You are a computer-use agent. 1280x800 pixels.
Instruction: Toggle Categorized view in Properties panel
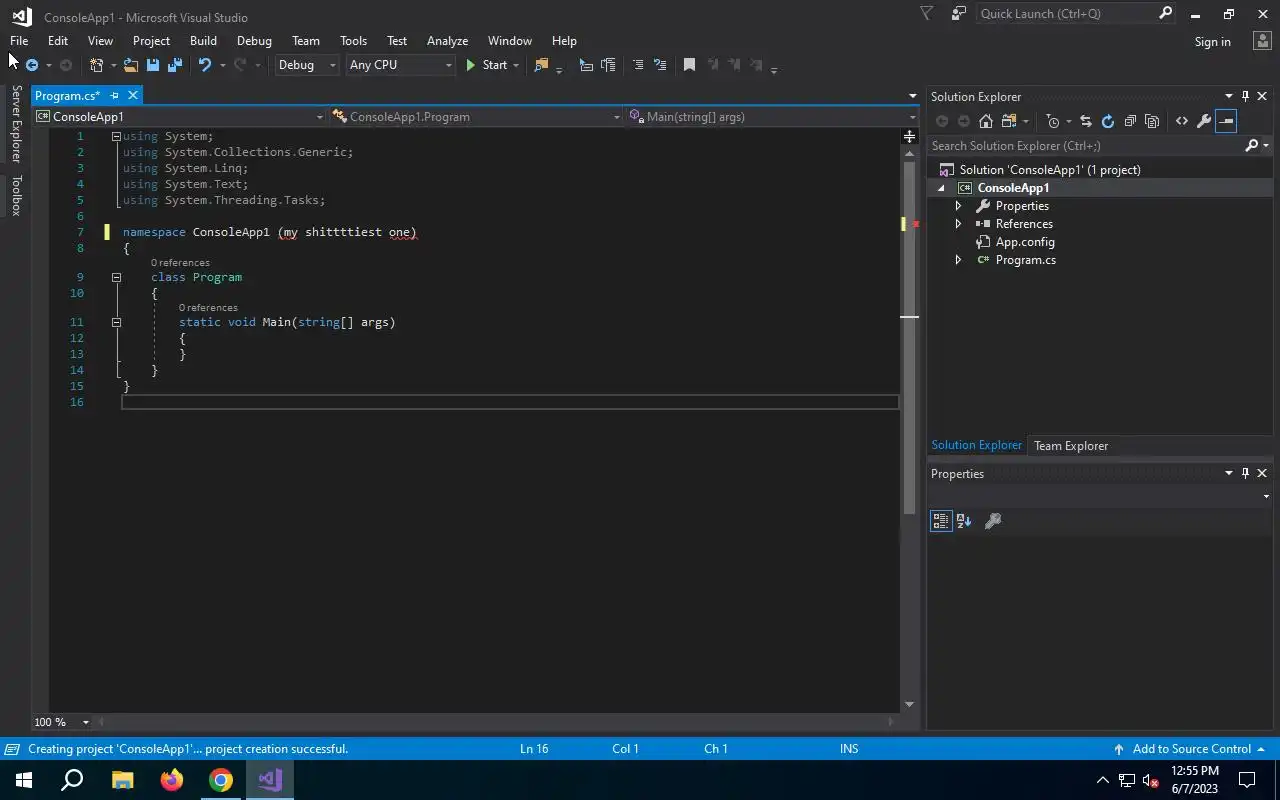(x=941, y=521)
